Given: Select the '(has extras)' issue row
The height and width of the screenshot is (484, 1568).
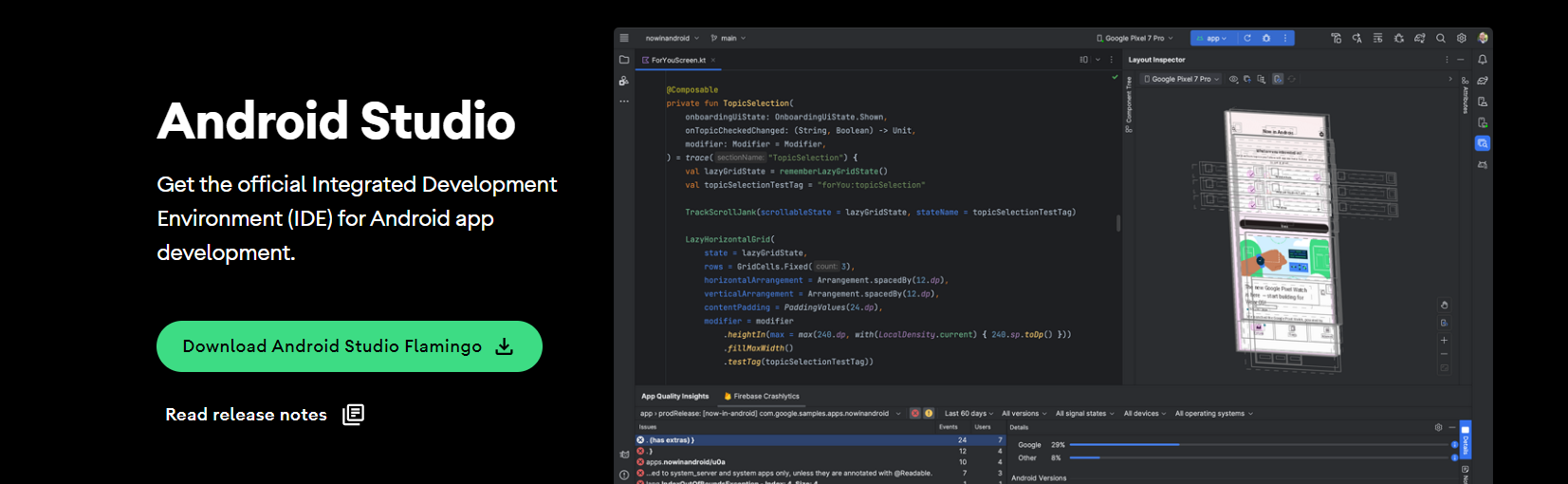Looking at the screenshot, I should [820, 440].
